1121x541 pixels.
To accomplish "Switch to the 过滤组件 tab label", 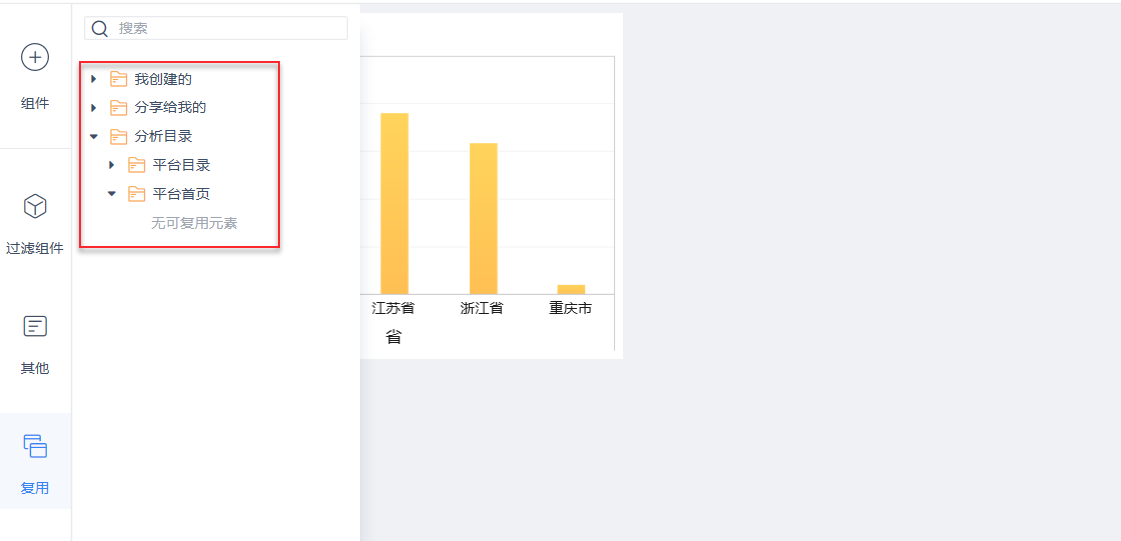I will (35, 249).
